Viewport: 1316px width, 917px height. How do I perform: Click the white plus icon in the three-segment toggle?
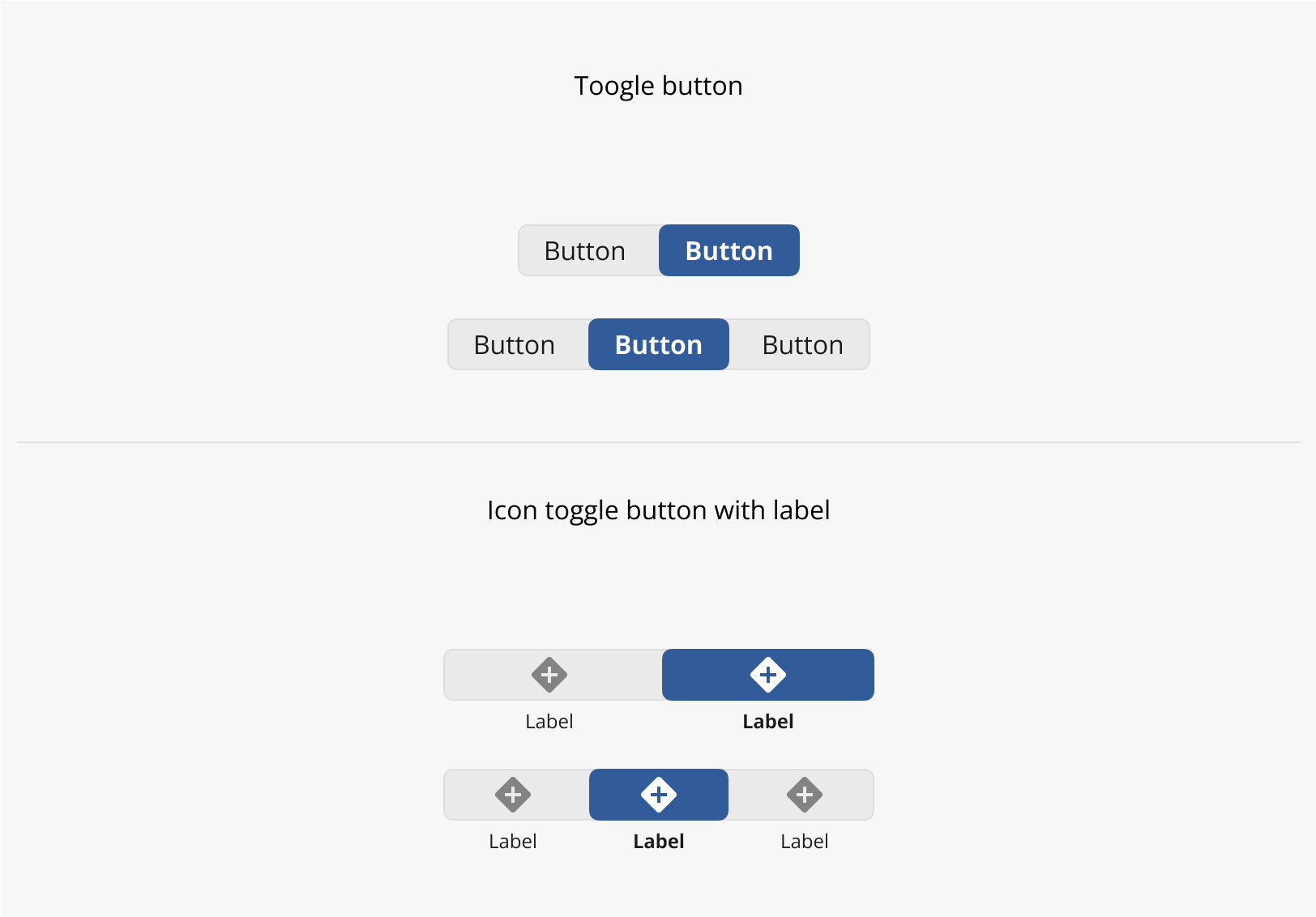pos(659,795)
